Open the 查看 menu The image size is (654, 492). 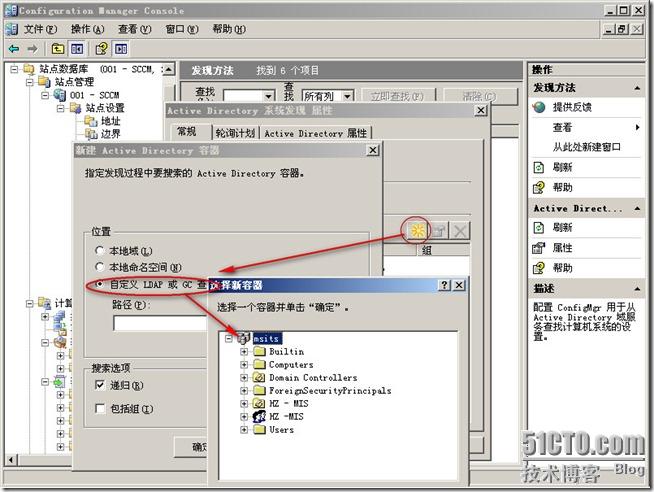(134, 29)
